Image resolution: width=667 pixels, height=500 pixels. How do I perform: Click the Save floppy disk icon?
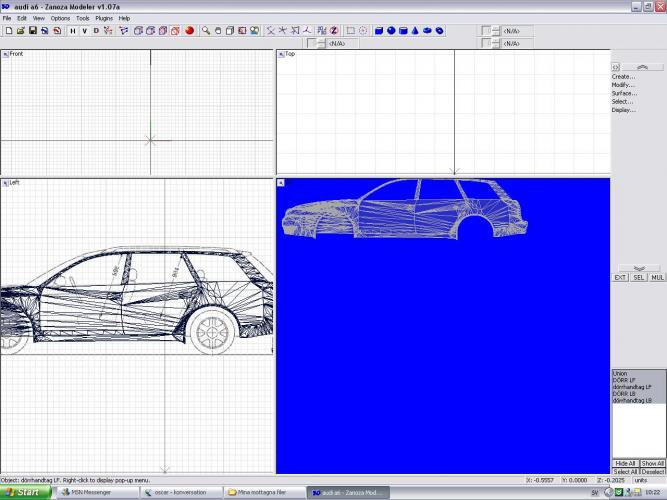pyautogui.click(x=32, y=31)
